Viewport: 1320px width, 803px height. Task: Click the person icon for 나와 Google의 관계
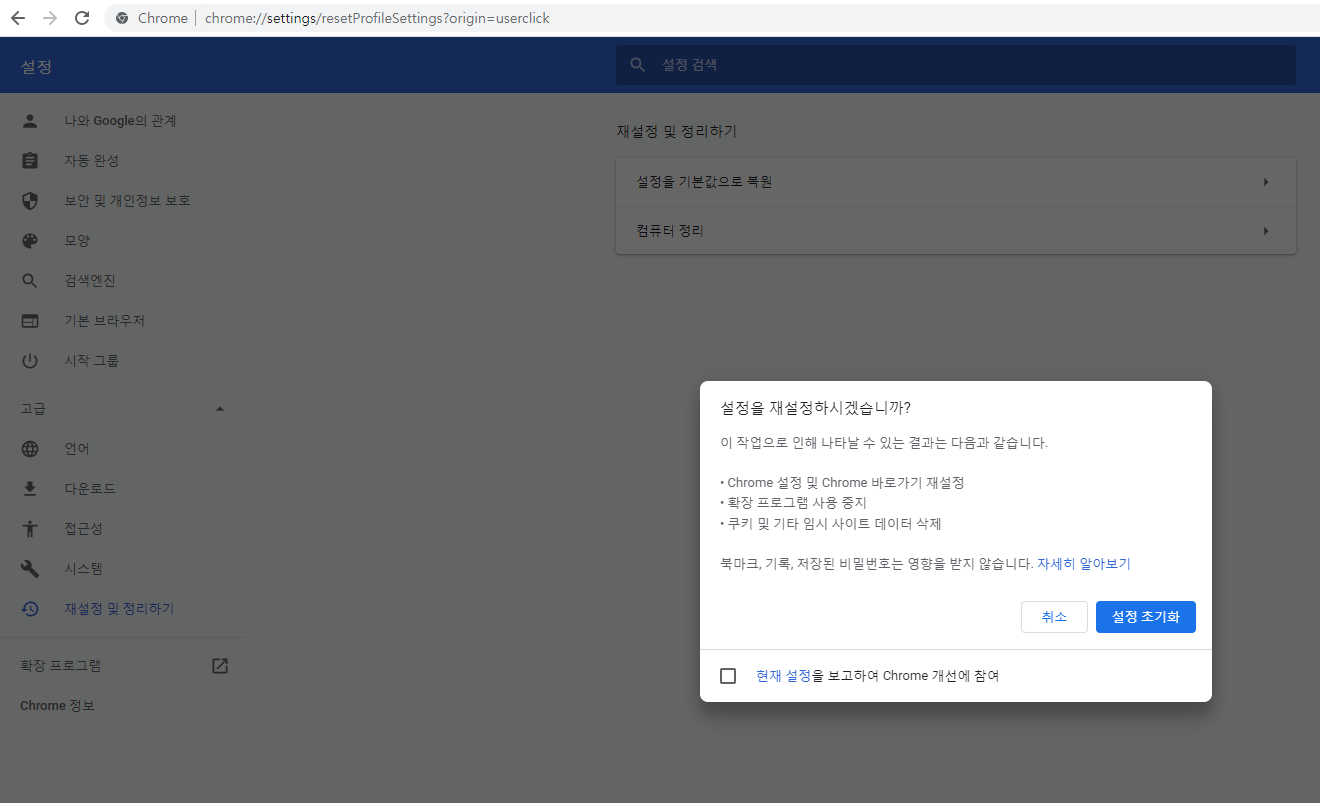click(x=30, y=121)
